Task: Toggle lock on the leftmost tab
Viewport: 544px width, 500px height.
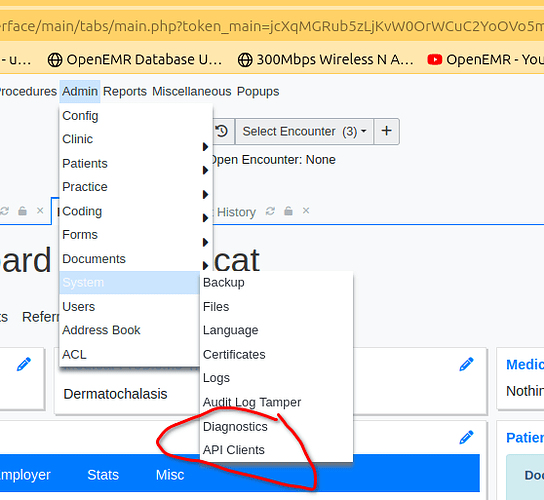Action: click(22, 211)
